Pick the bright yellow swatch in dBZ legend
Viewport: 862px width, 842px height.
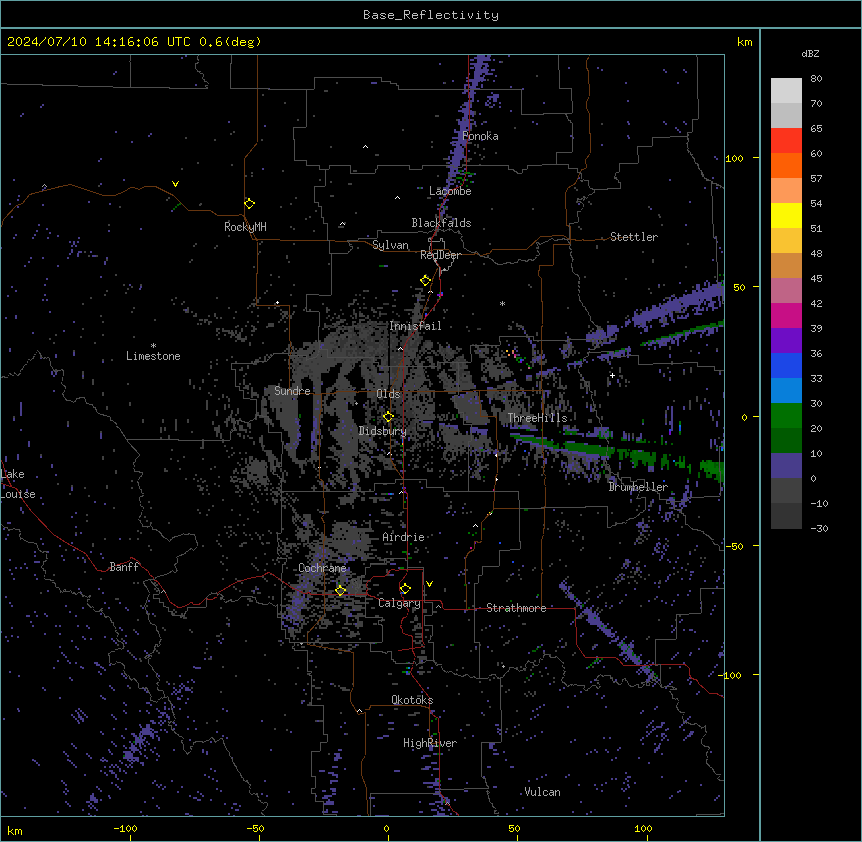[786, 215]
